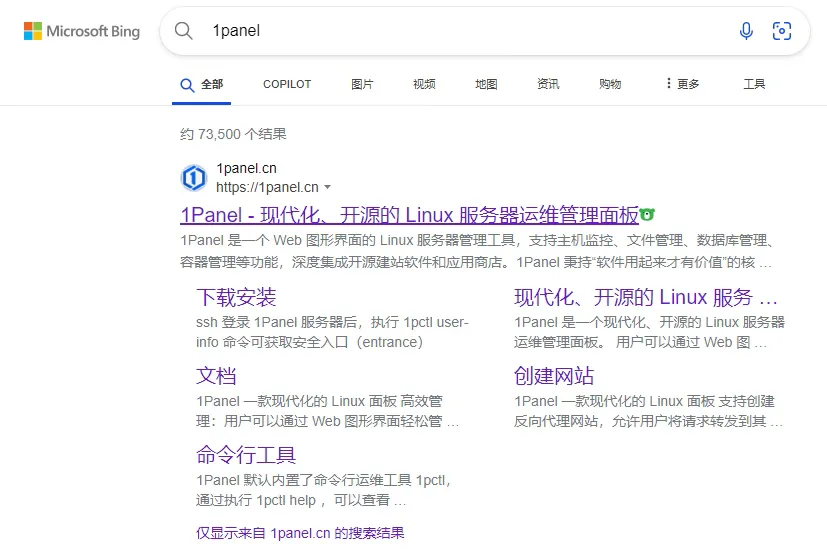Expand the dropdown arrow next to https://1panel.cn
Image resolution: width=827 pixels, height=553 pixels.
[327, 188]
